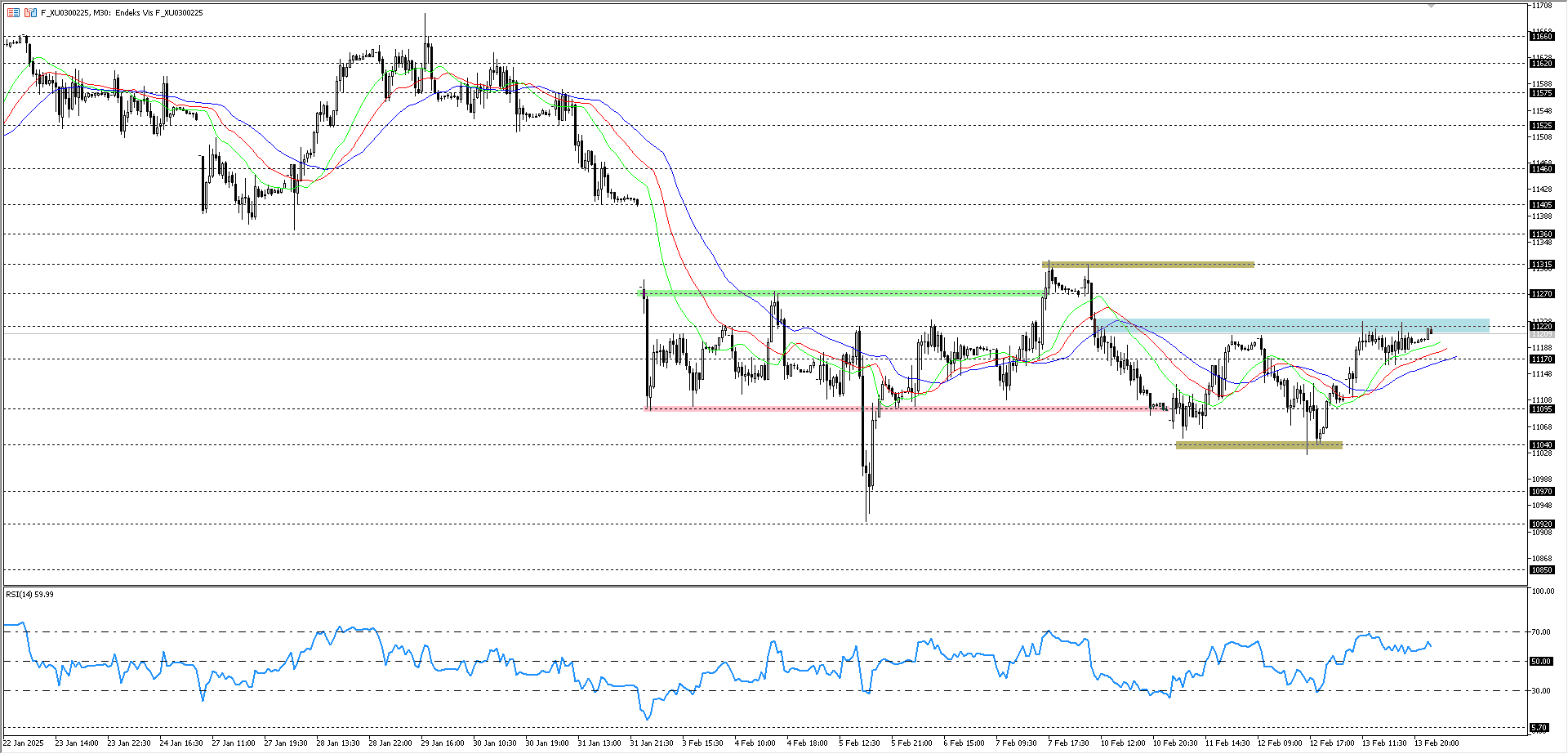Click the RSI(14) 59.99 indicator label

(x=29, y=594)
